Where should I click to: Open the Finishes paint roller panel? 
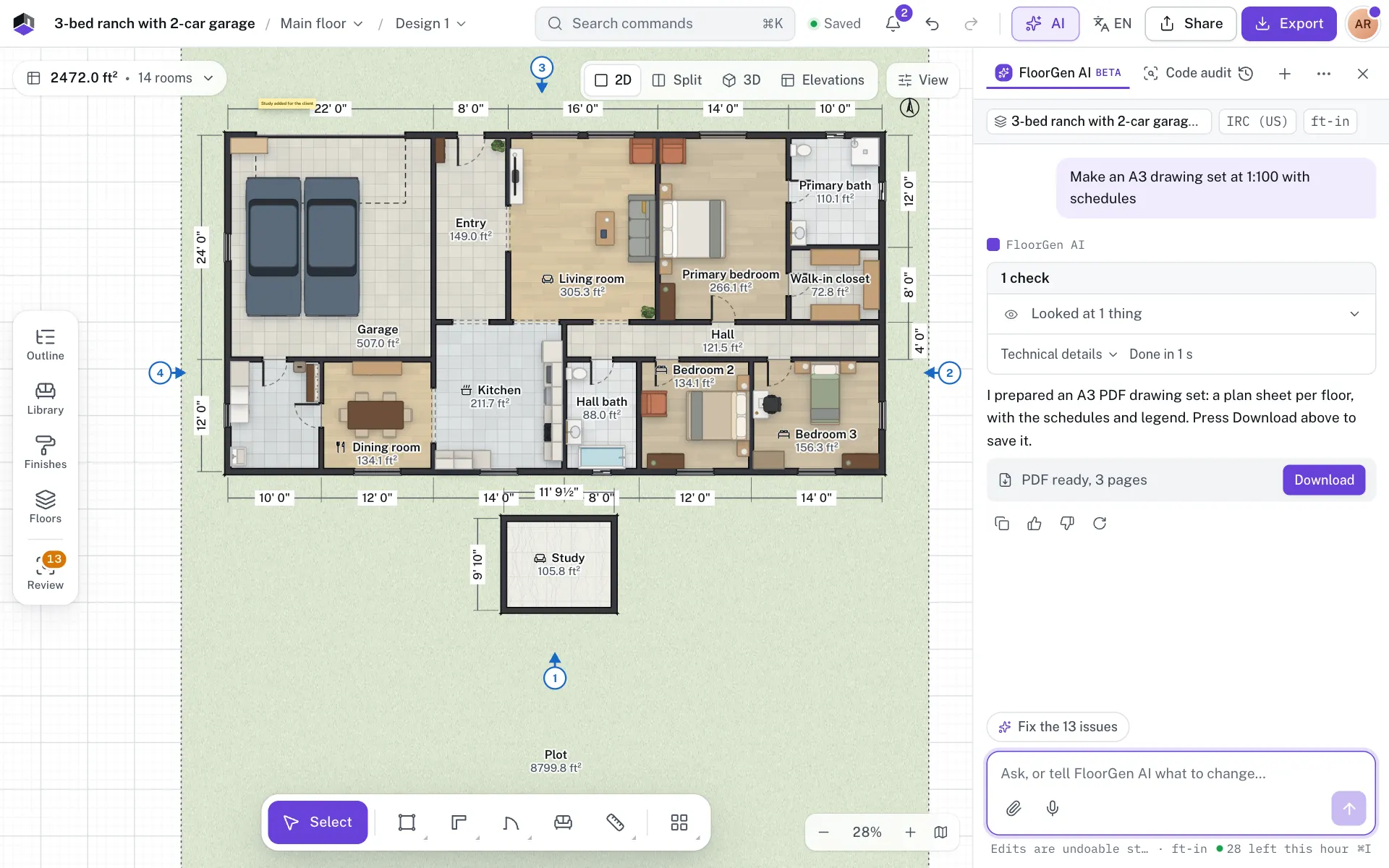pos(45,453)
